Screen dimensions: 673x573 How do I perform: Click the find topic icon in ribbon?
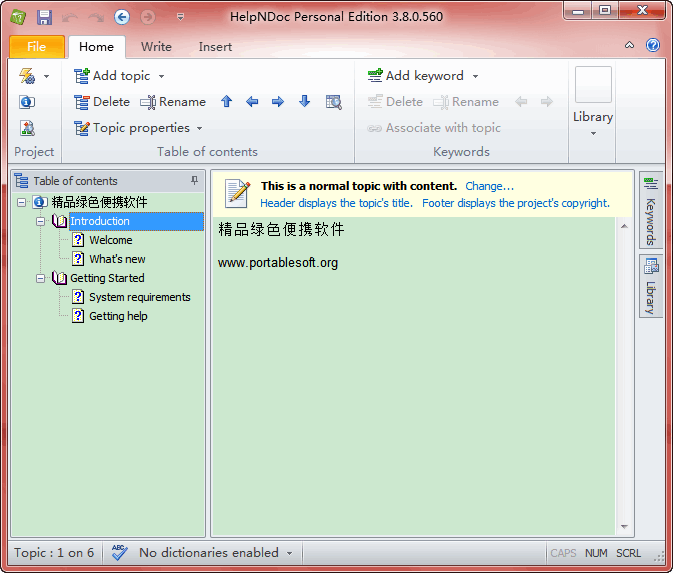pos(334,102)
